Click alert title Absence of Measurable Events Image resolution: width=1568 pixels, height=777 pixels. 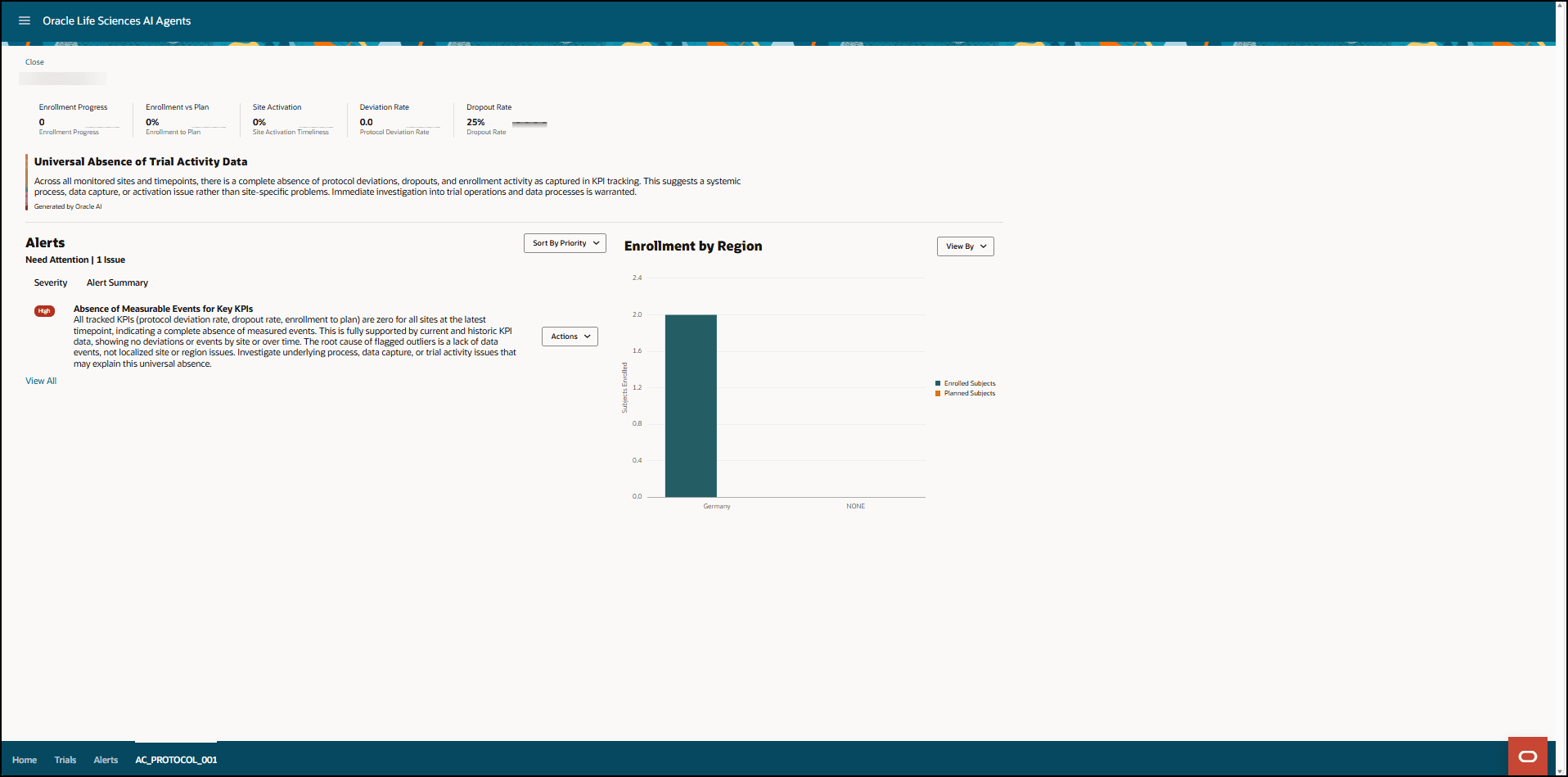coord(164,309)
